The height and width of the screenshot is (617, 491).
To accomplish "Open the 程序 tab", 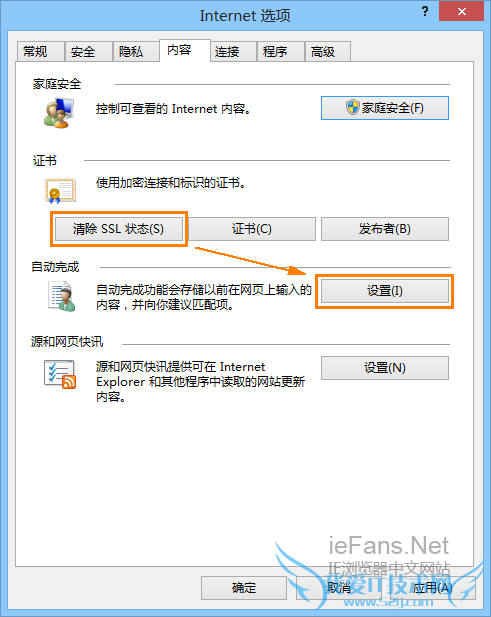I will click(281, 52).
